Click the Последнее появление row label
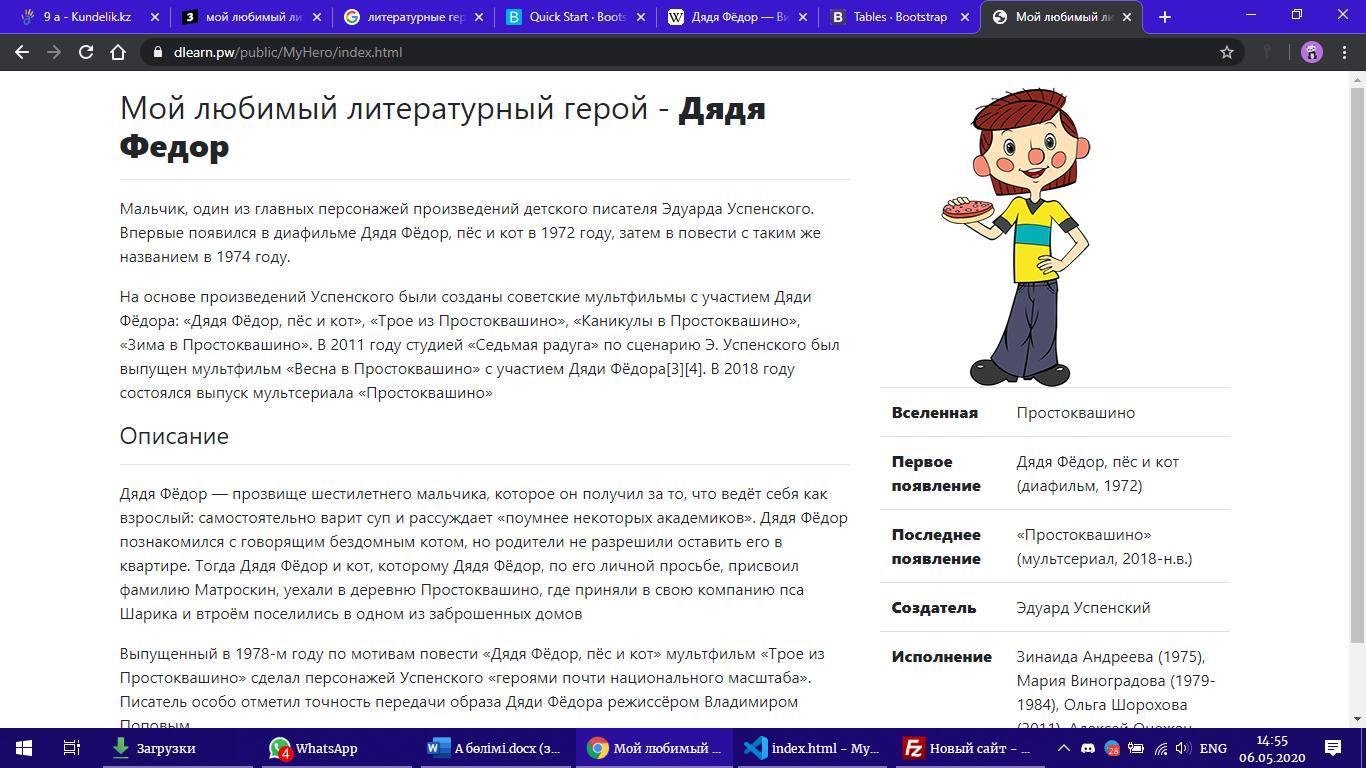This screenshot has width=1366, height=768. tap(936, 546)
